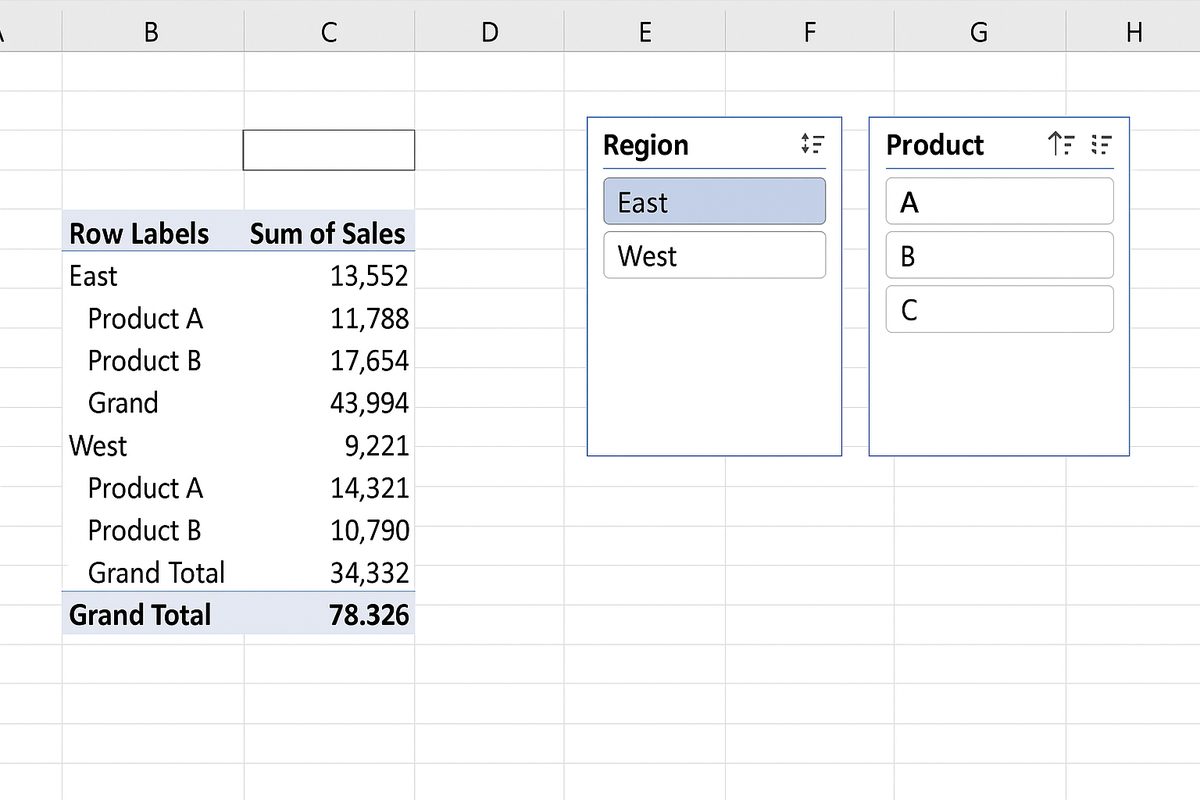Select product C in the Product slicer
1200x800 pixels.
(x=1000, y=309)
